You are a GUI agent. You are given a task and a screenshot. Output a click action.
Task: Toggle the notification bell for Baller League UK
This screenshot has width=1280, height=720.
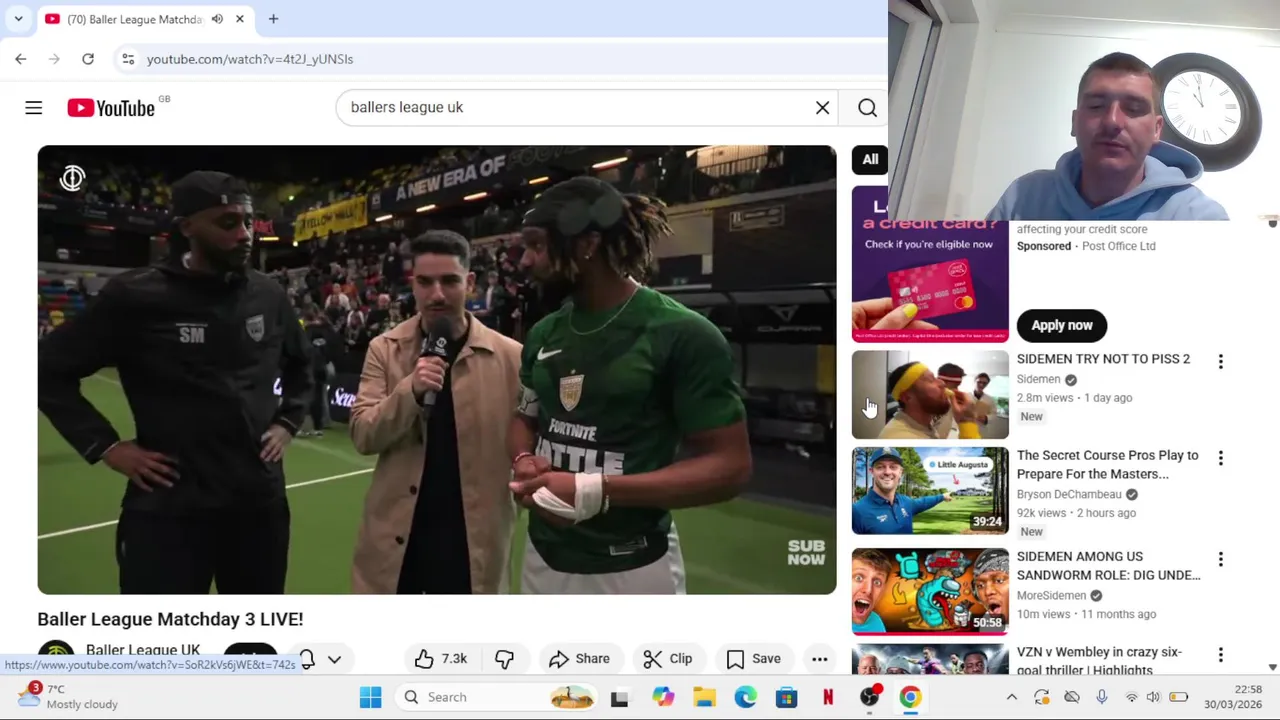pyautogui.click(x=307, y=660)
